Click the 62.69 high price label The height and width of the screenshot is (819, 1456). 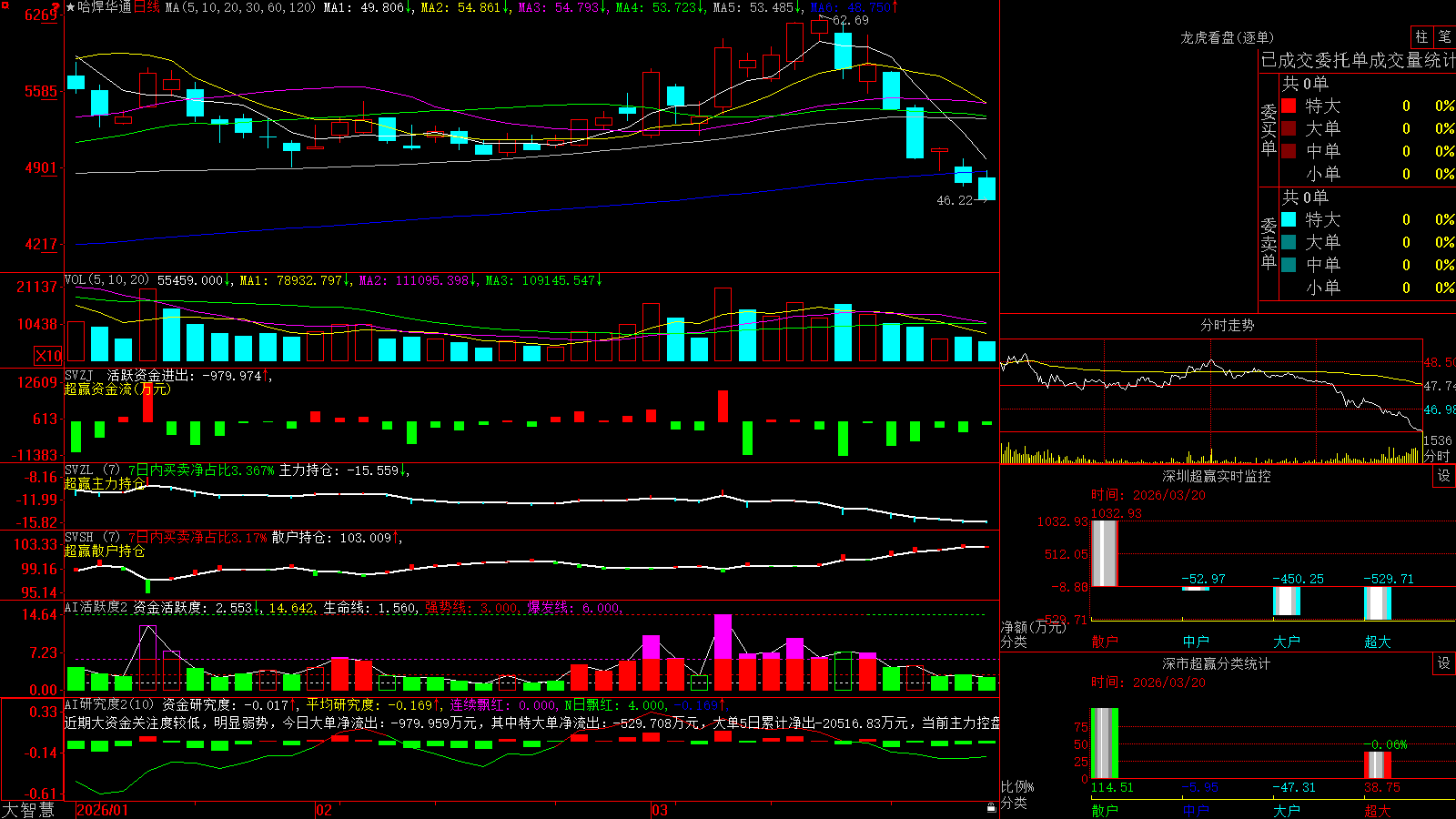(x=850, y=20)
